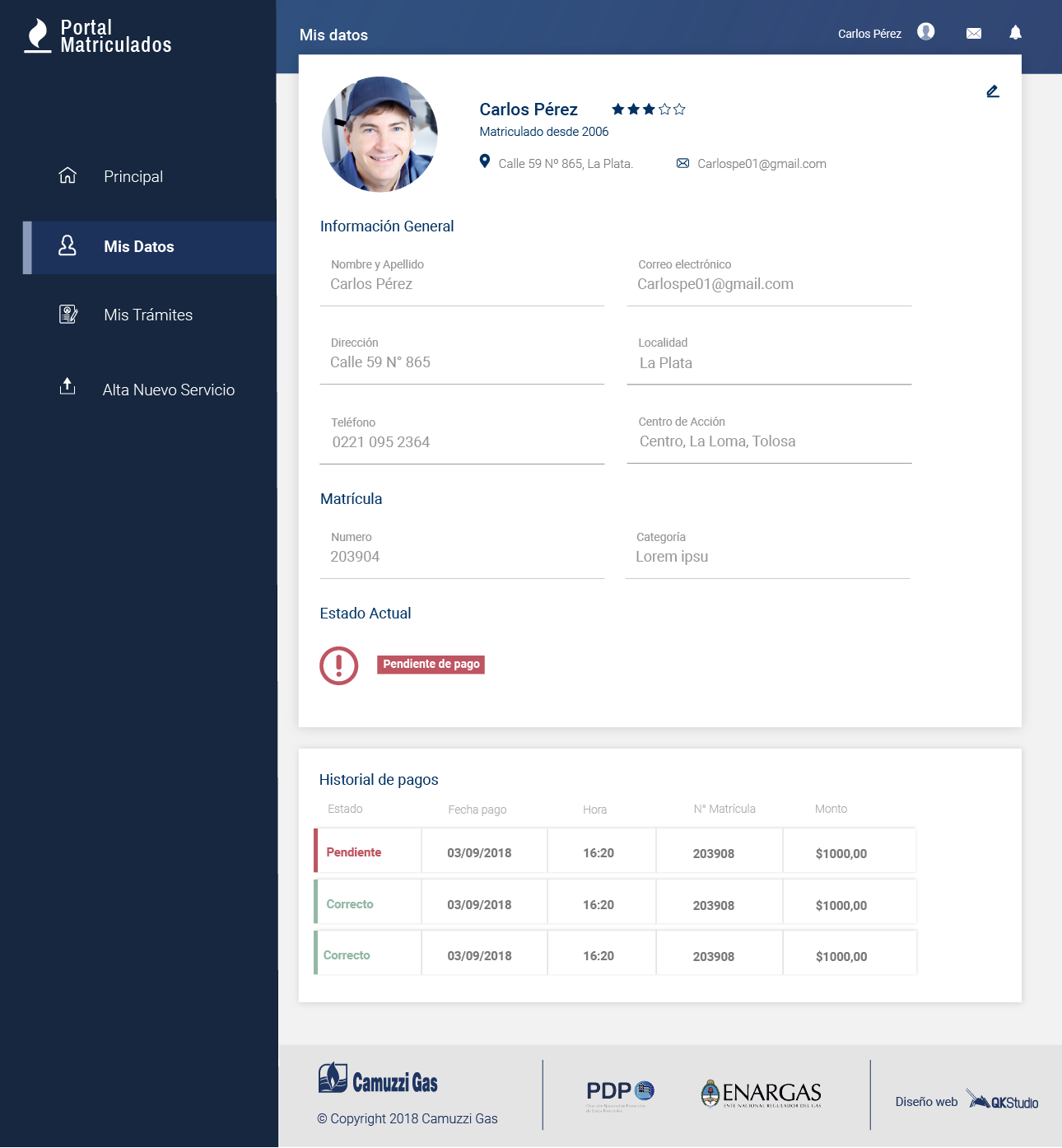
Task: Click the Estado column header
Action: [x=345, y=809]
